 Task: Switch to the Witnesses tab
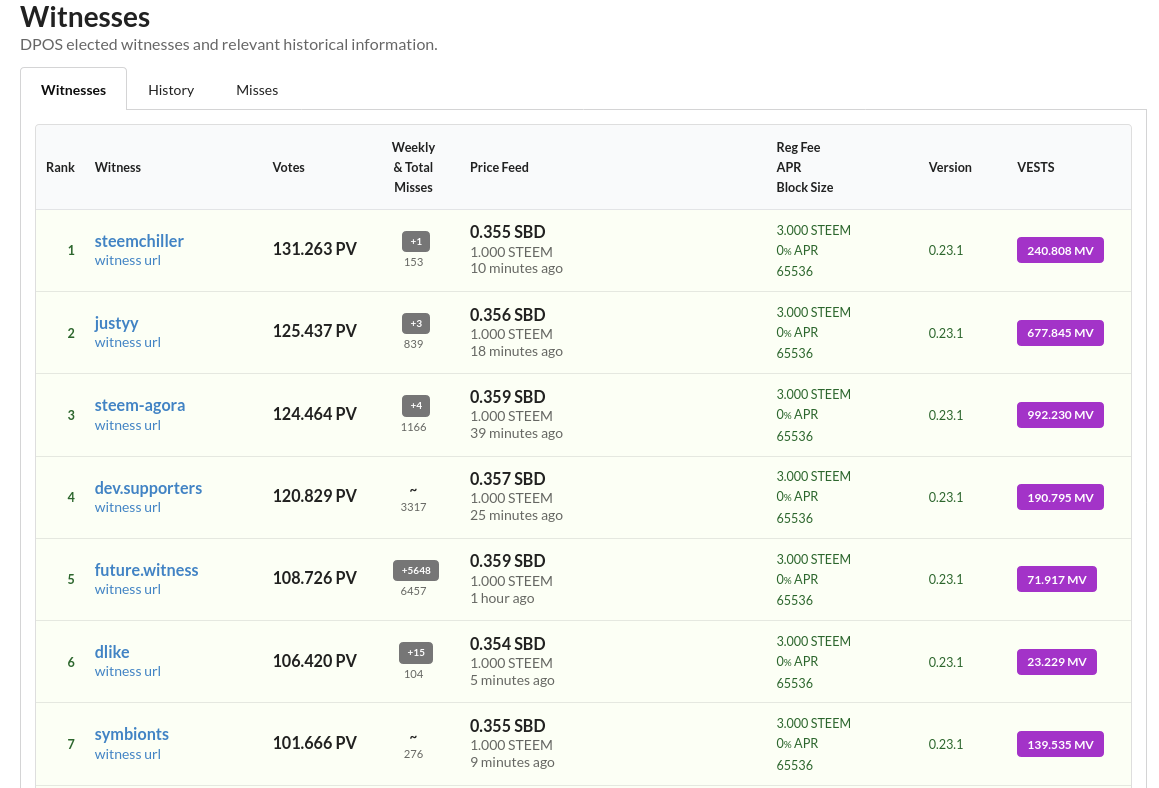[73, 89]
